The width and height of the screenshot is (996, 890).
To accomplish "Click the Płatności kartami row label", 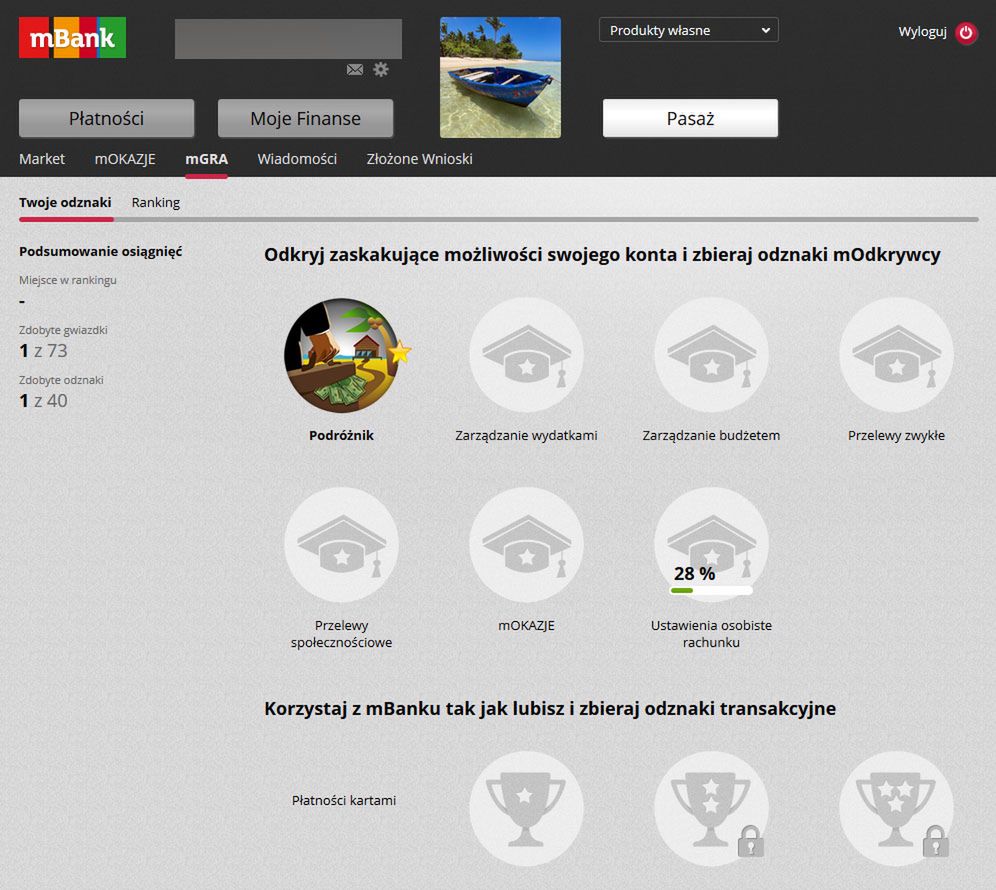I will [x=344, y=800].
